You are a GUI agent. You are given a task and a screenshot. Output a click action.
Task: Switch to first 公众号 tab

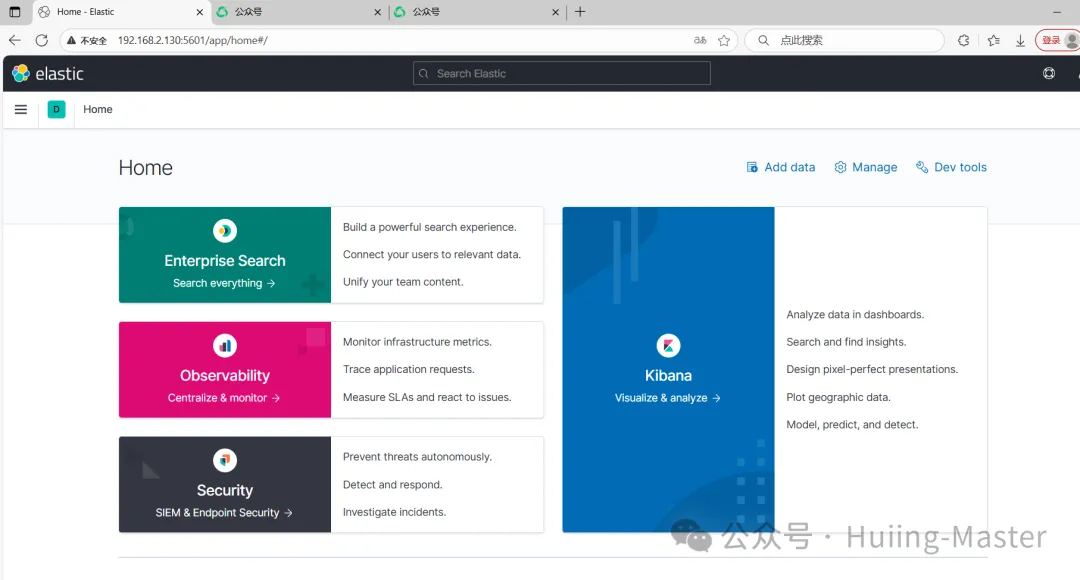tap(300, 12)
